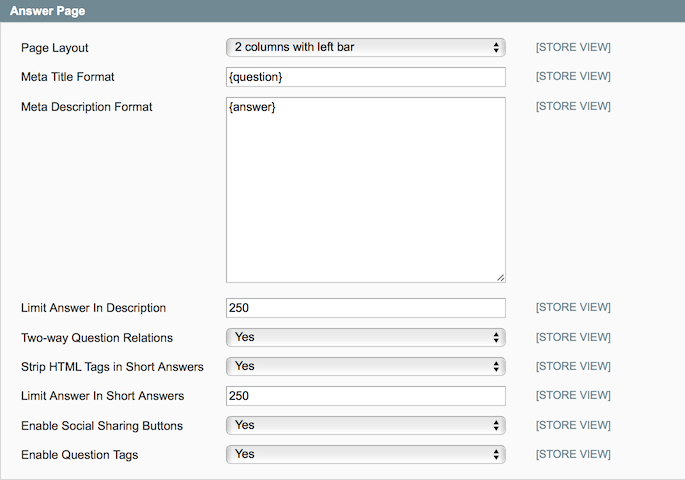Open the Page Layout dropdown
The height and width of the screenshot is (480, 685).
tap(365, 47)
